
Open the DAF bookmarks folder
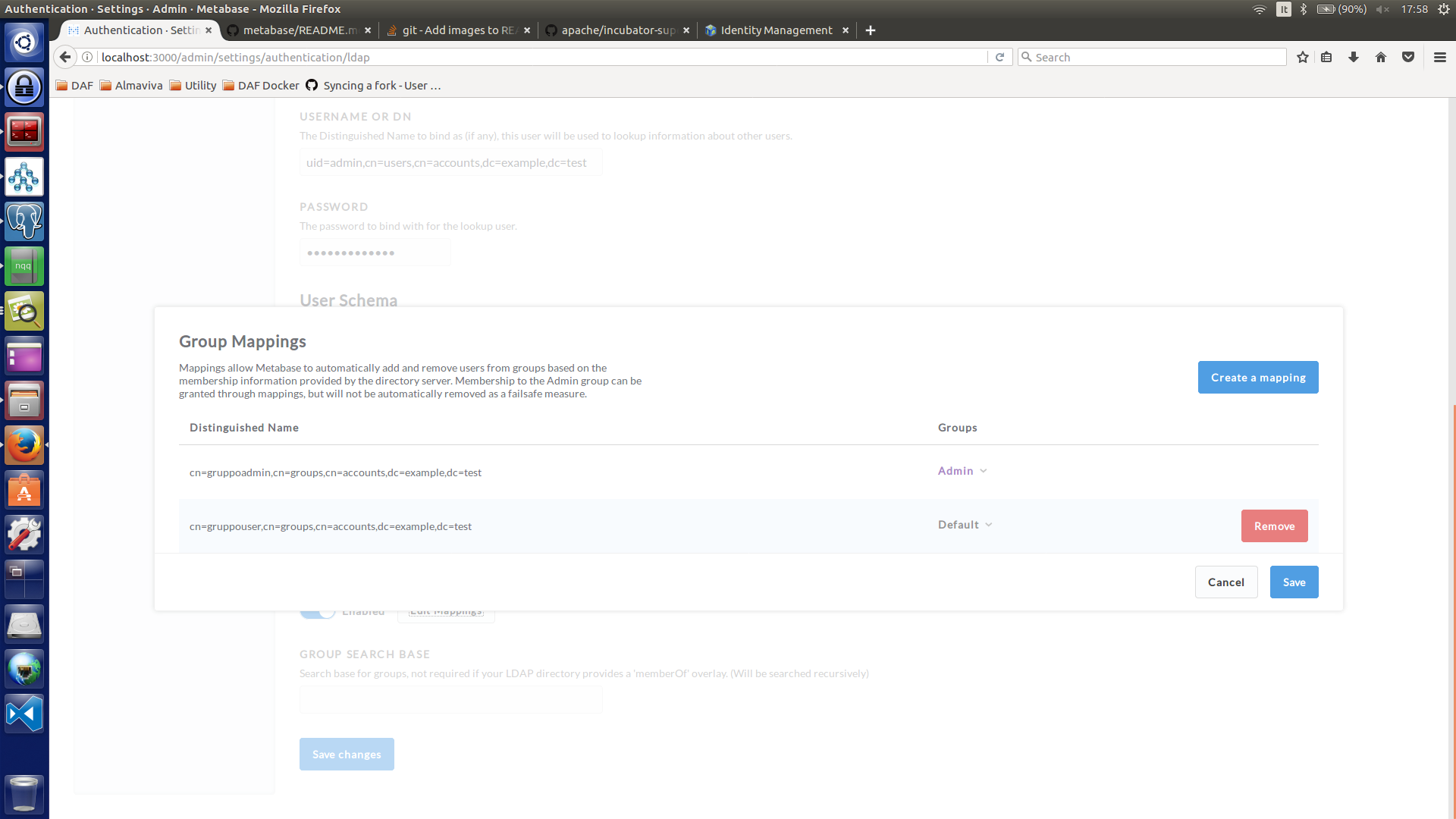74,86
